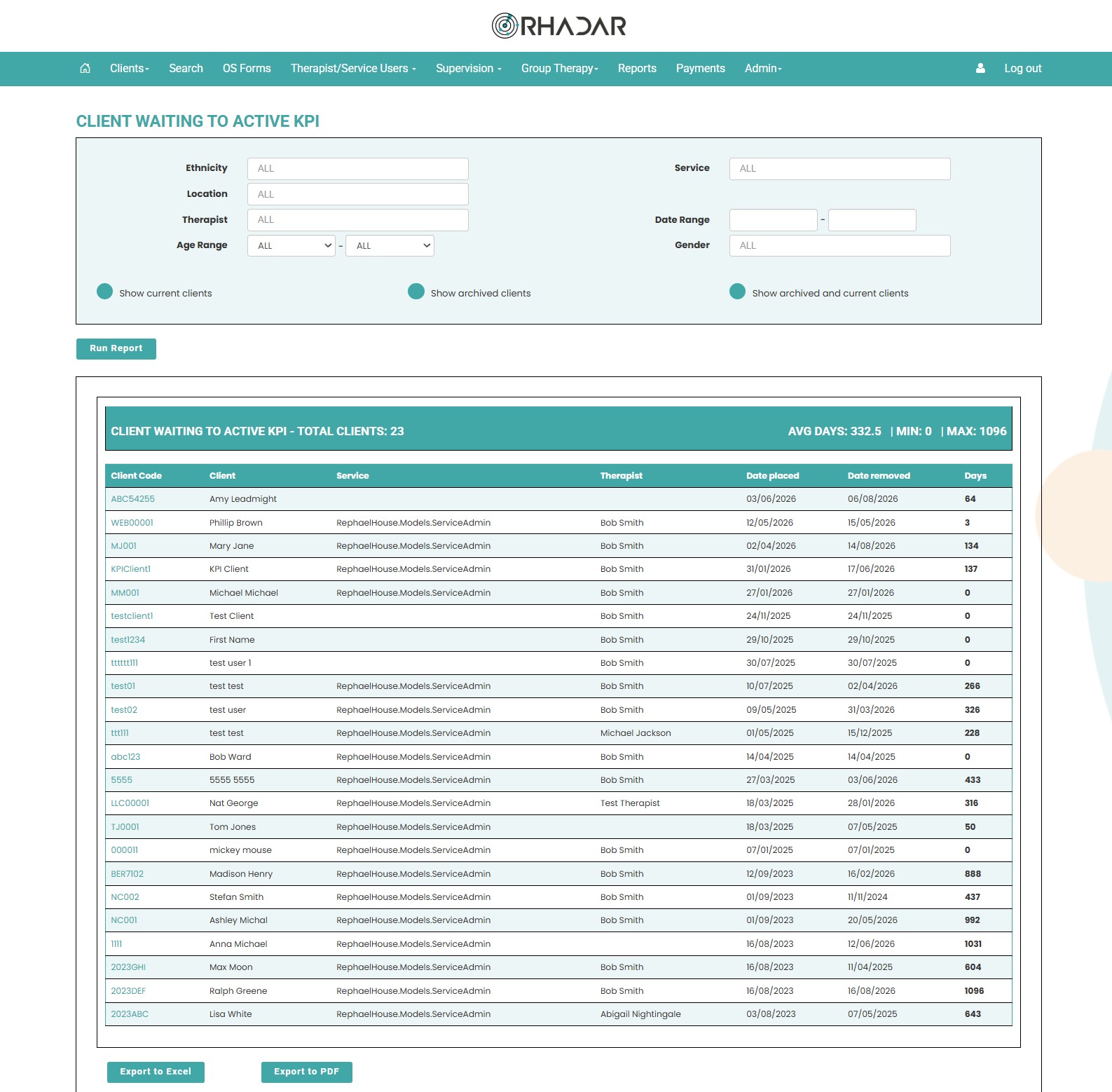
Task: Click the RHADAR logo
Action: 558,26
